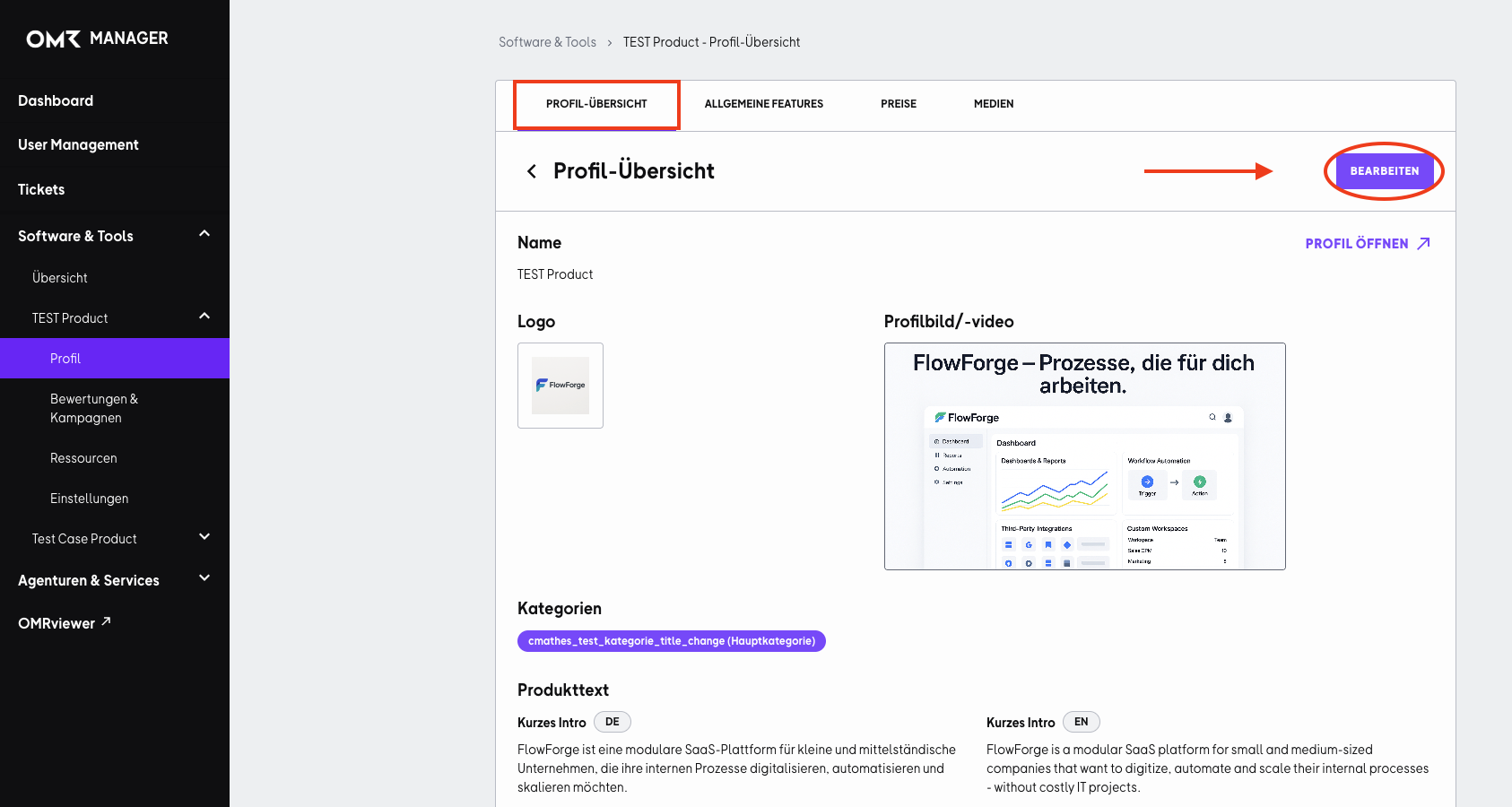
Task: Select the Medien tab
Action: 994,104
